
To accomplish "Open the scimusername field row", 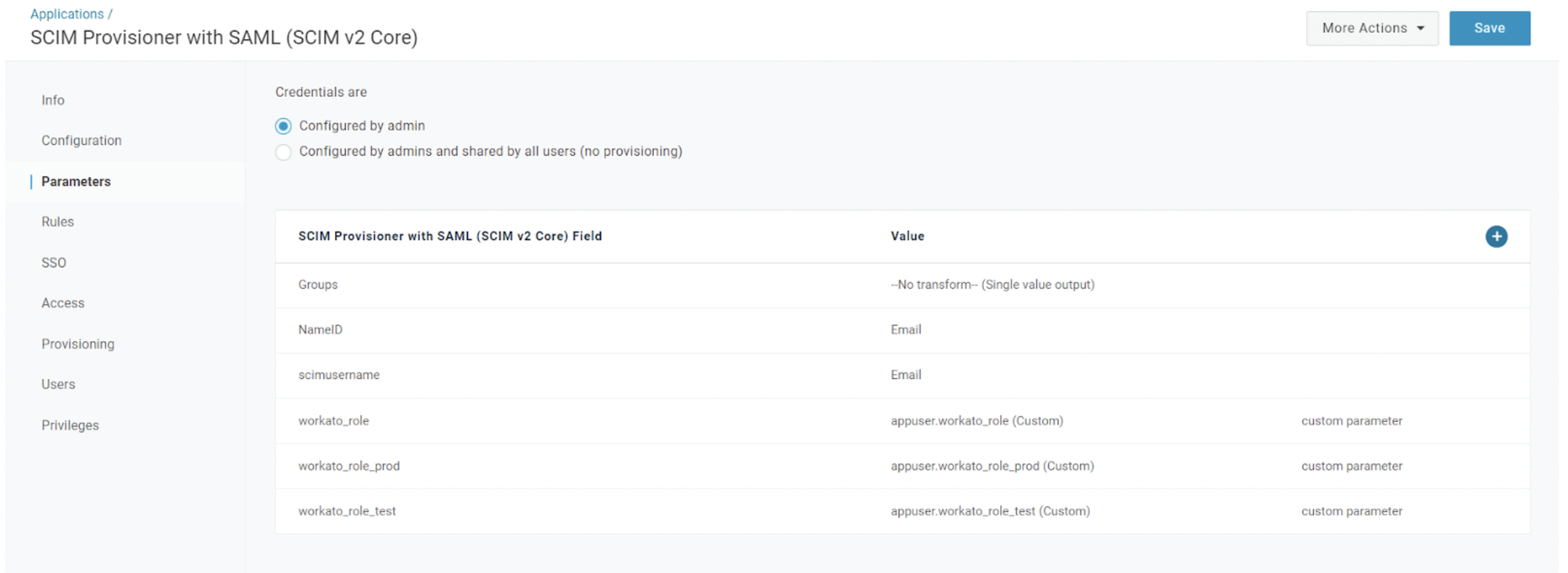I will coord(339,375).
